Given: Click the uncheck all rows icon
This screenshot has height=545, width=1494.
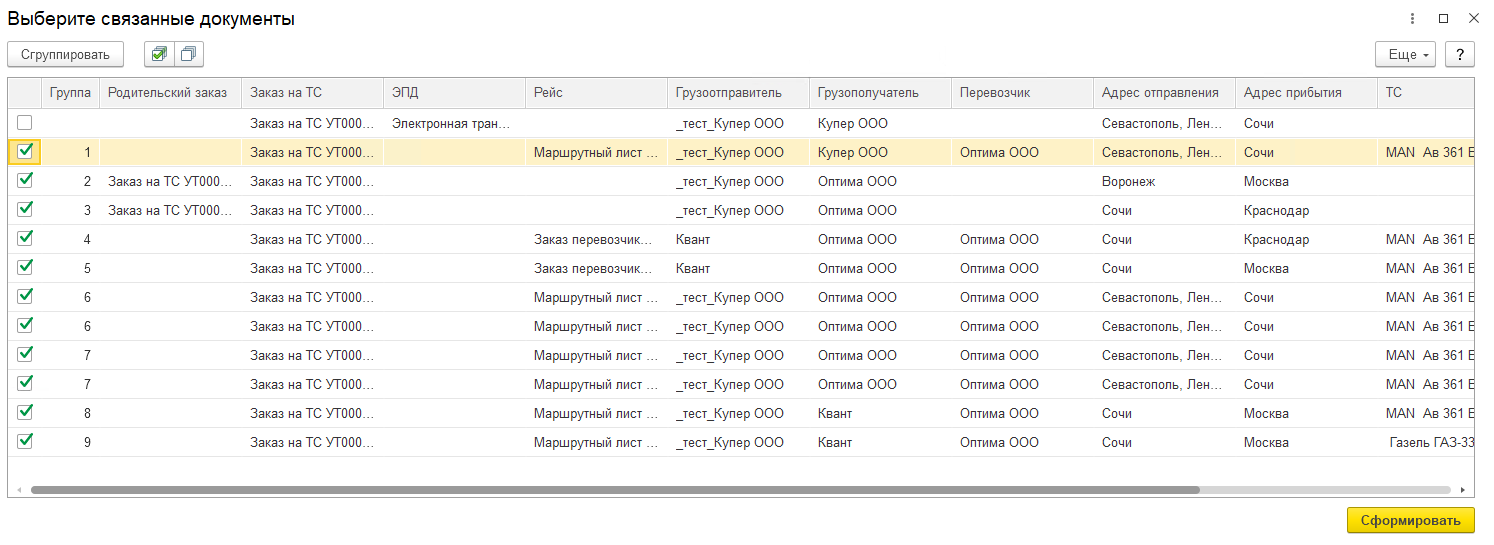Looking at the screenshot, I should click(x=188, y=54).
